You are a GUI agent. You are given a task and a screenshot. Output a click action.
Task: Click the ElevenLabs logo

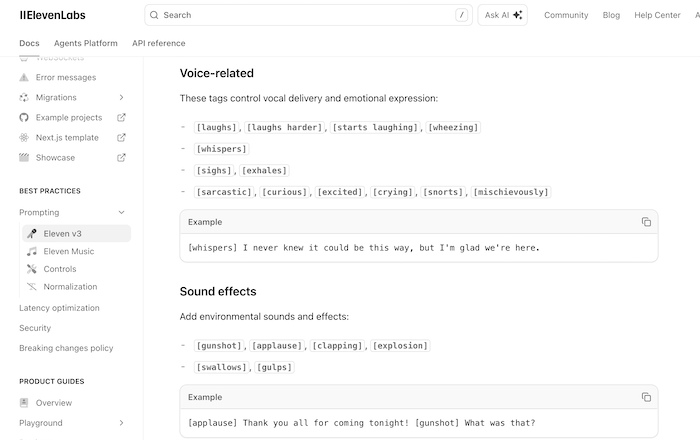[x=54, y=15]
